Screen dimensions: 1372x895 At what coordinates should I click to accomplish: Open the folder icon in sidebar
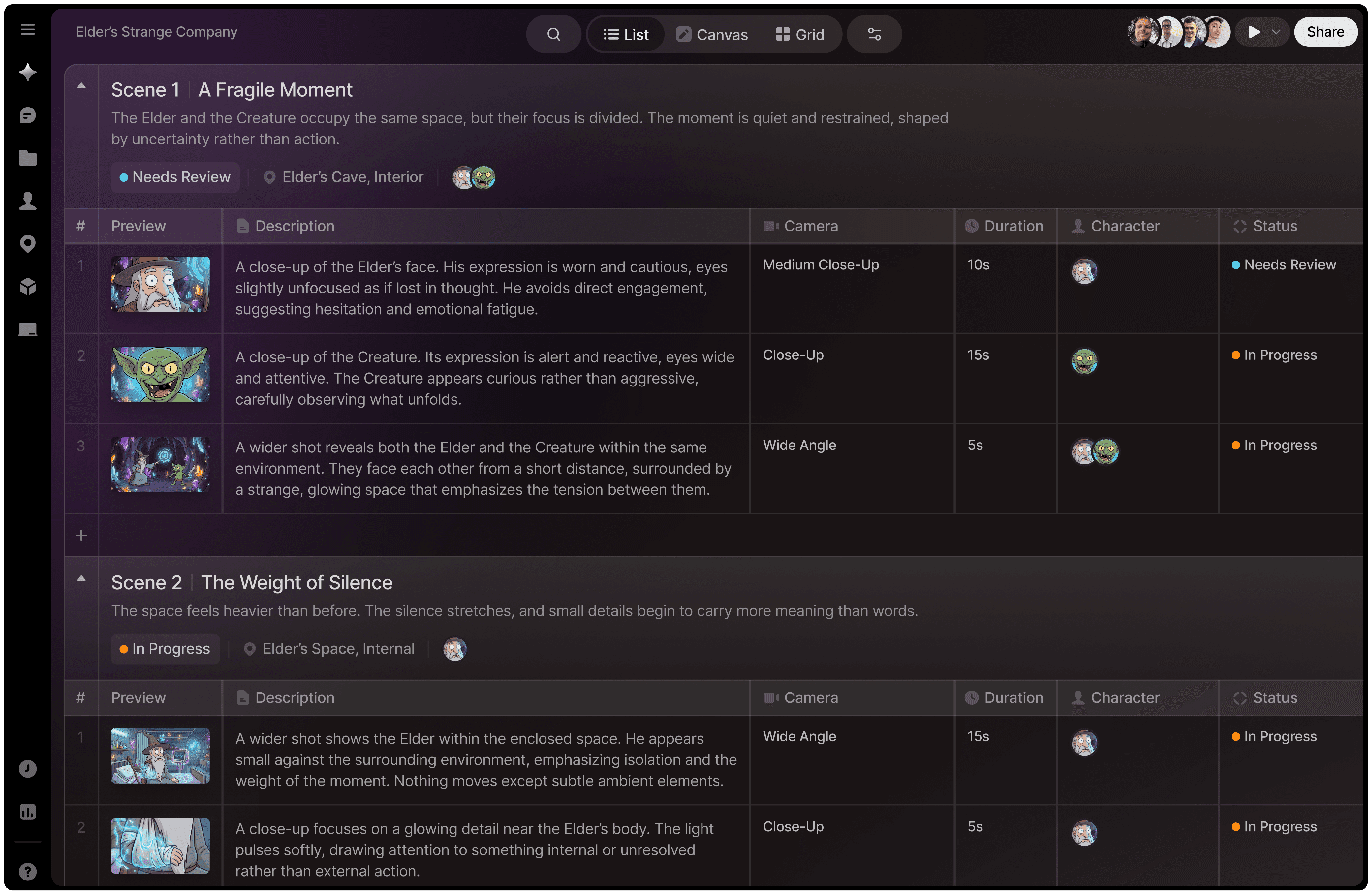coord(28,158)
